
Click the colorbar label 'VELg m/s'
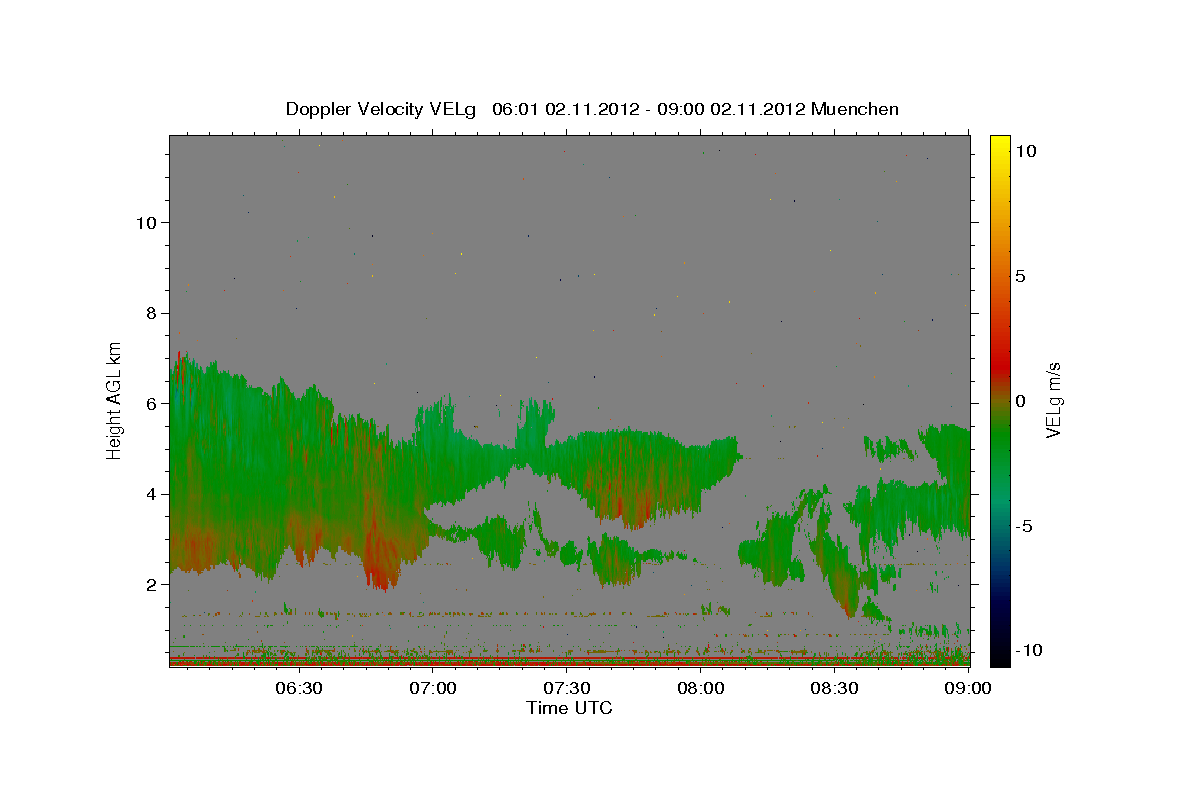(1054, 401)
